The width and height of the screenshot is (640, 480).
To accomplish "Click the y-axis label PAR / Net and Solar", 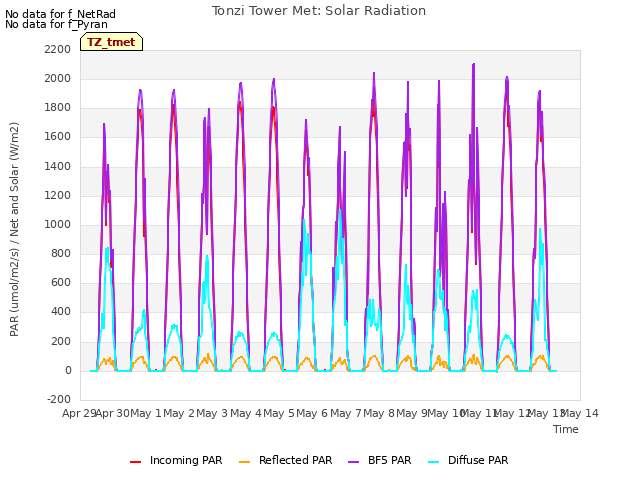I will 14,229.
